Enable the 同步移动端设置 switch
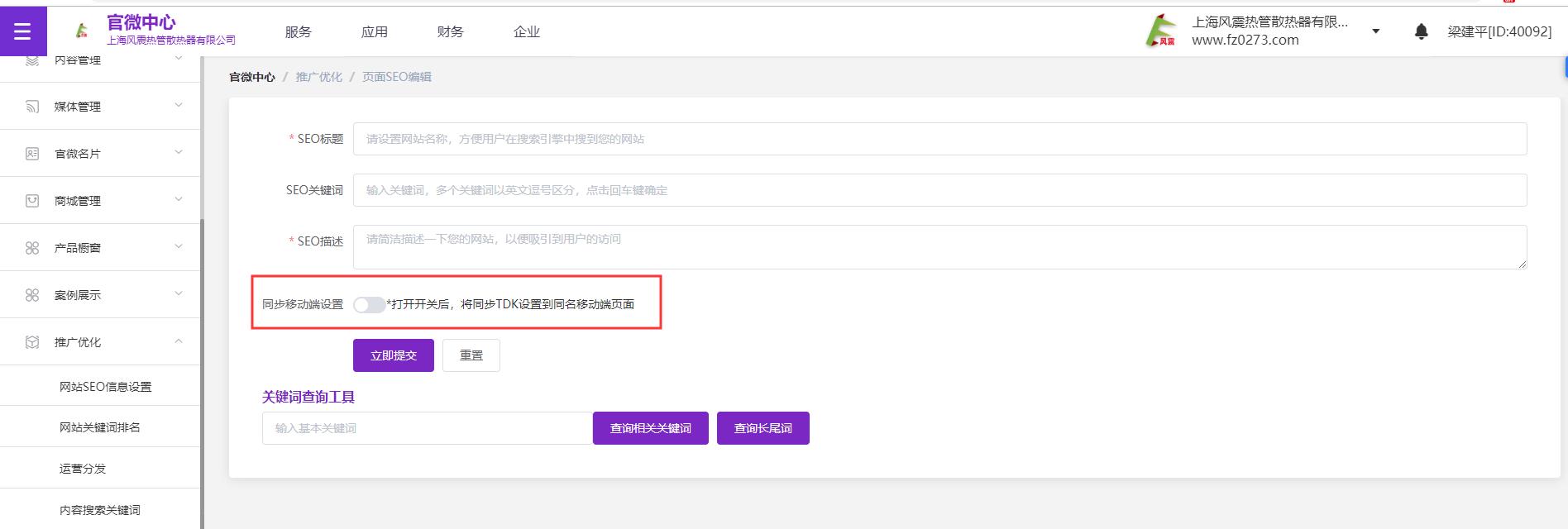 tap(369, 304)
